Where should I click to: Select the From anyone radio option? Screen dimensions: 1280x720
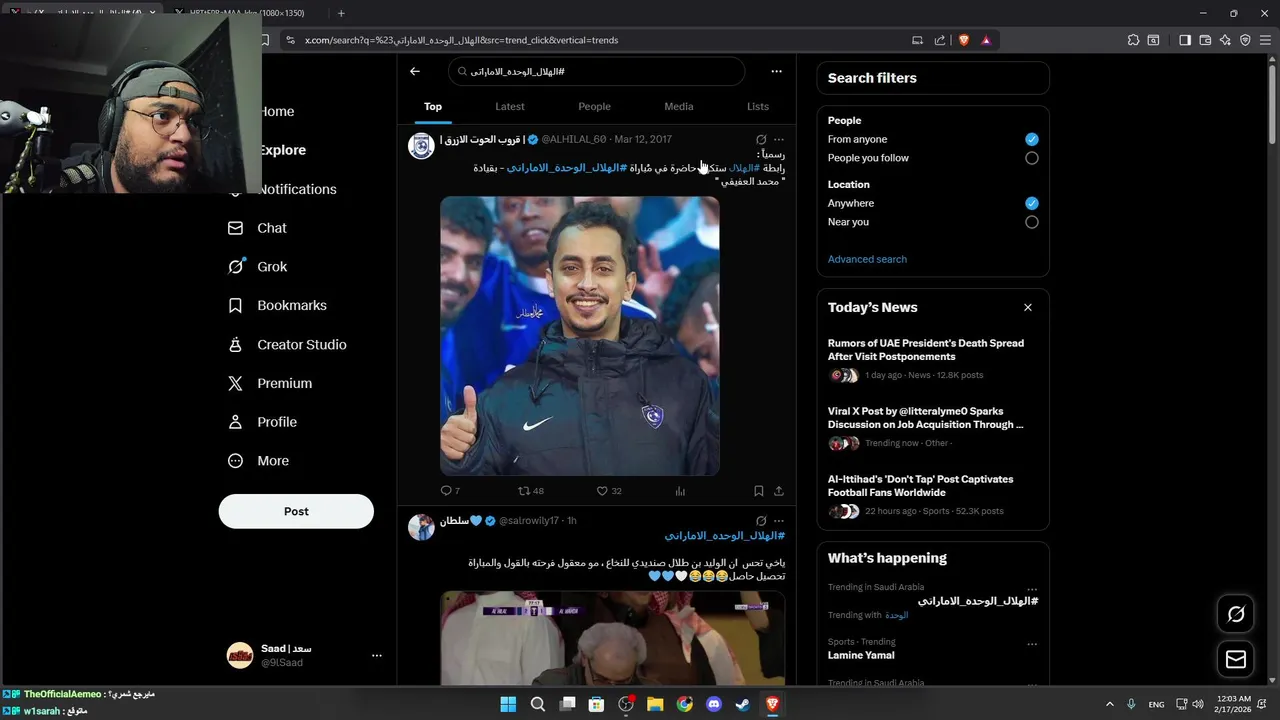click(1032, 139)
